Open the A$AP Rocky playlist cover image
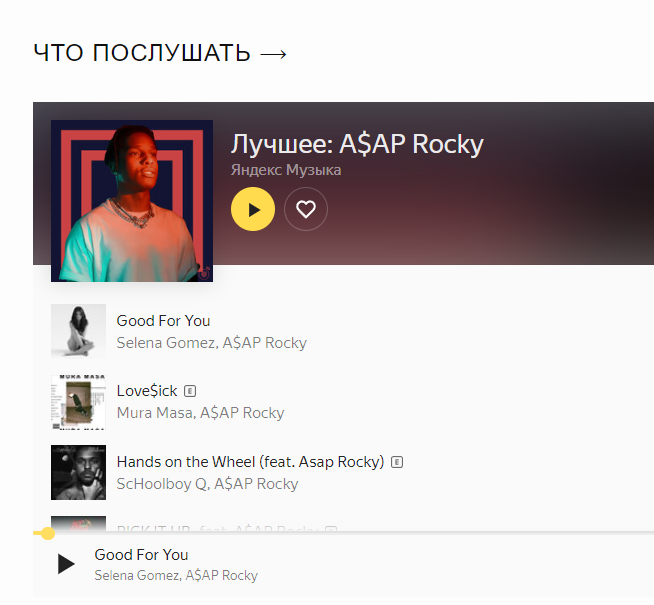 pos(132,201)
